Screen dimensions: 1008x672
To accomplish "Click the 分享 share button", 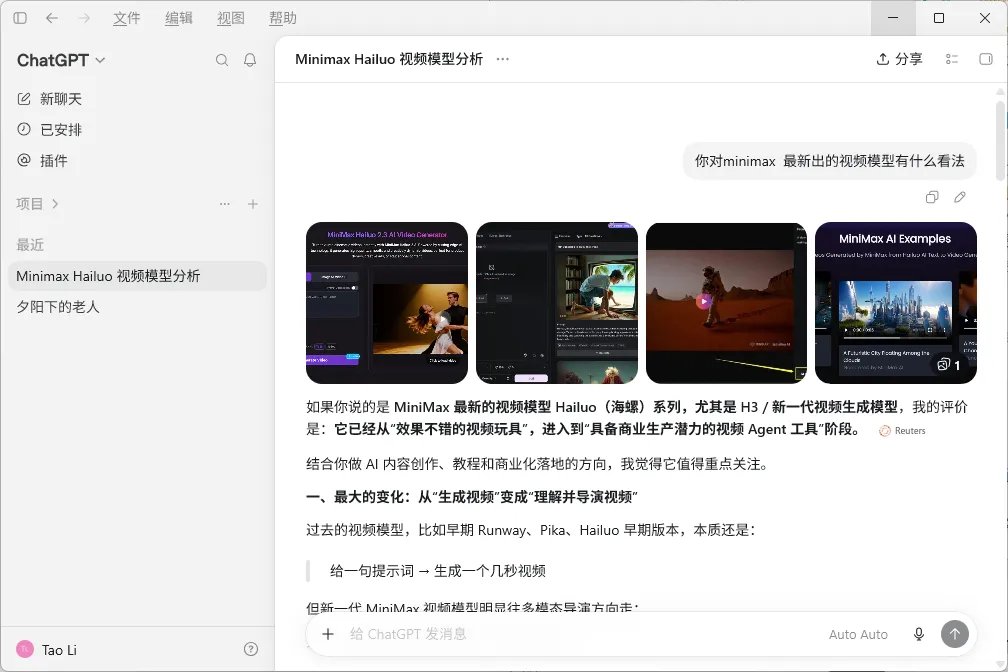I will (899, 59).
